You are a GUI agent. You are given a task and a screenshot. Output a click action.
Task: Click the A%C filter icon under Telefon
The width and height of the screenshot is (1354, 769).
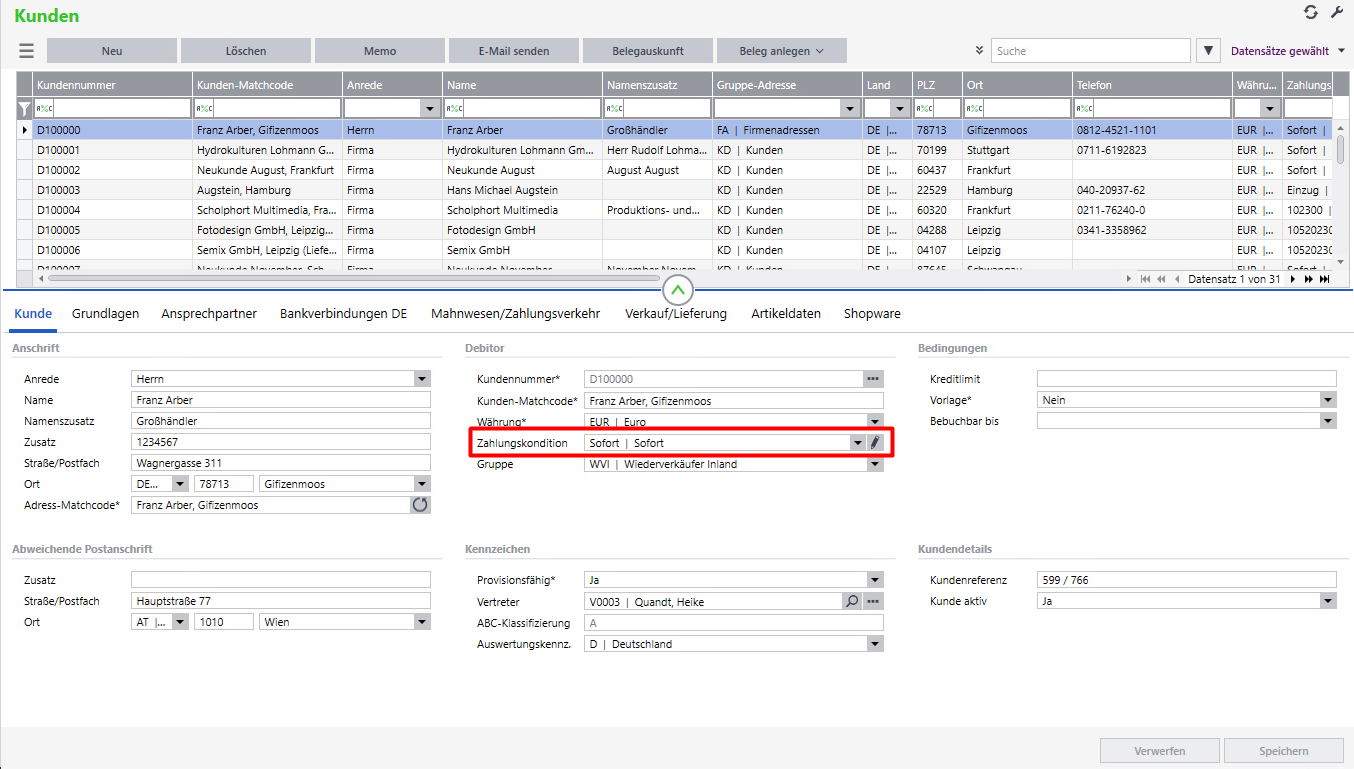[1084, 108]
